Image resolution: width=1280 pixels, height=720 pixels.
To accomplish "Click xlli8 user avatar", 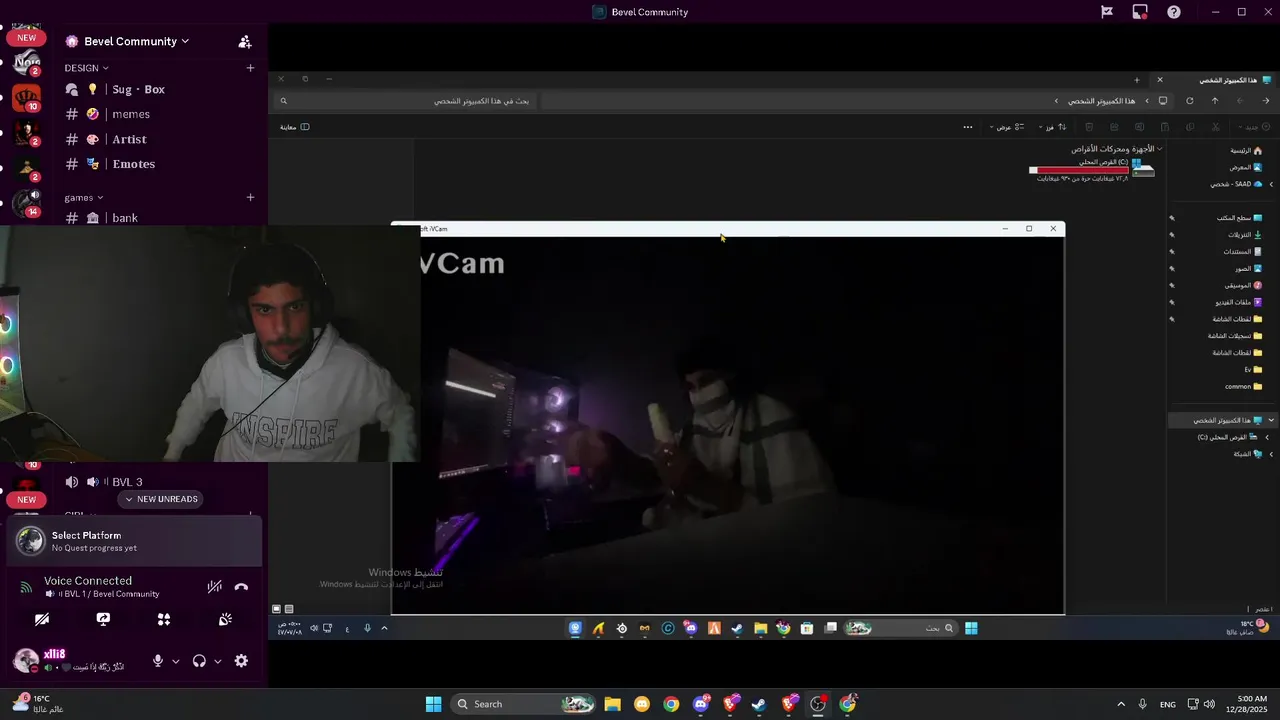I will [x=25, y=661].
